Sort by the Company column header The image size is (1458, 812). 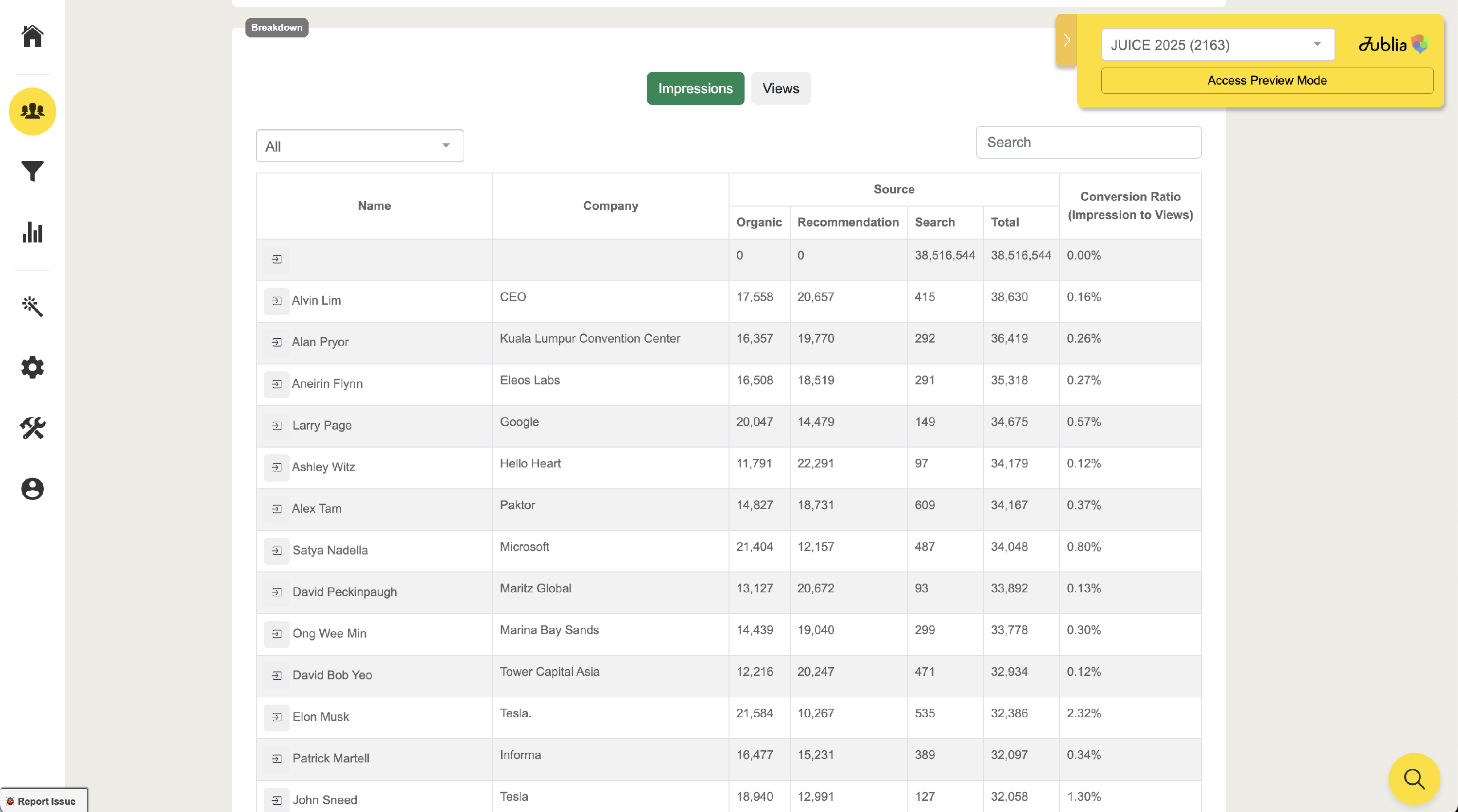(610, 206)
